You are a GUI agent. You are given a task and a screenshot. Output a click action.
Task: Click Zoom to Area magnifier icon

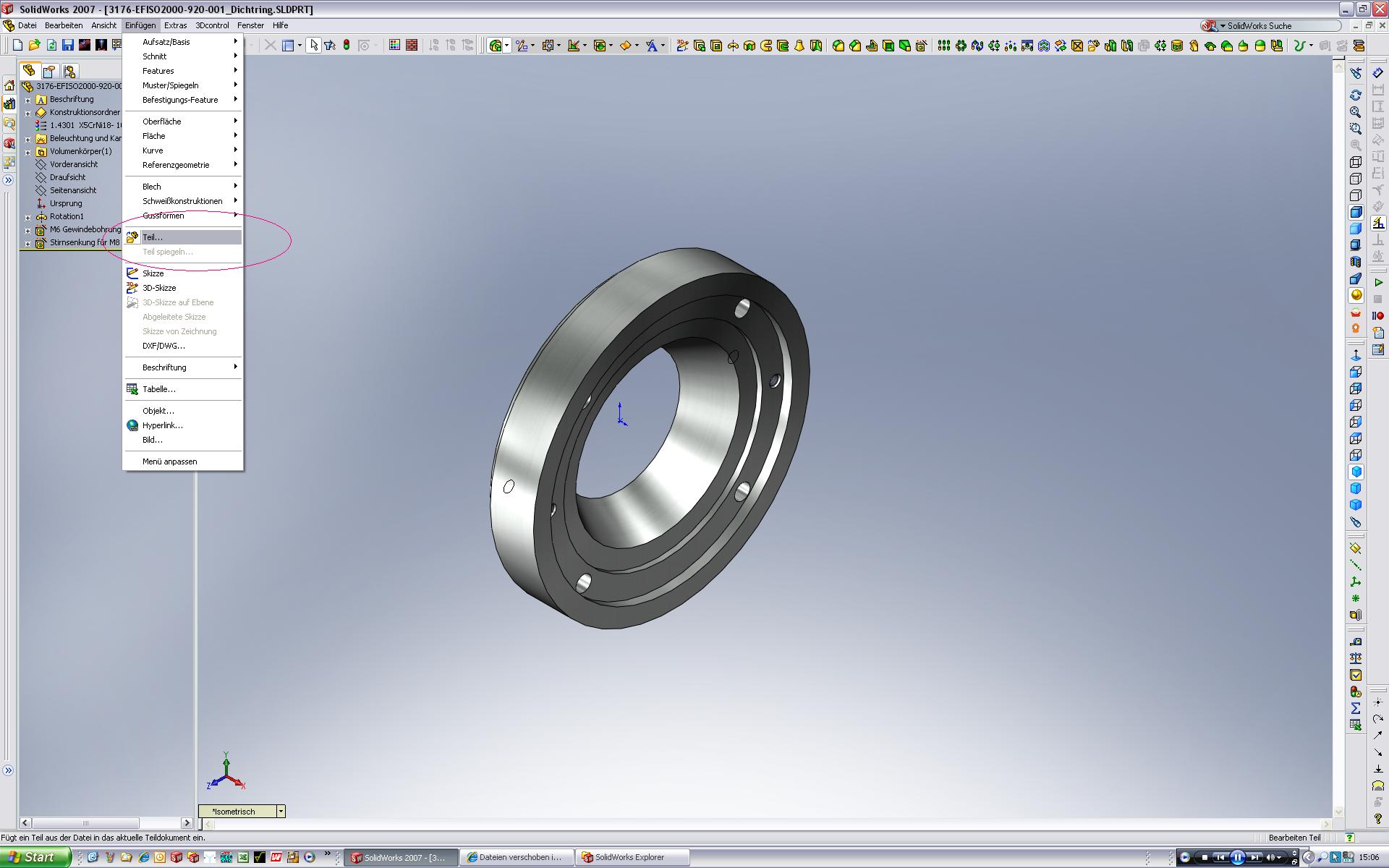tap(1356, 129)
